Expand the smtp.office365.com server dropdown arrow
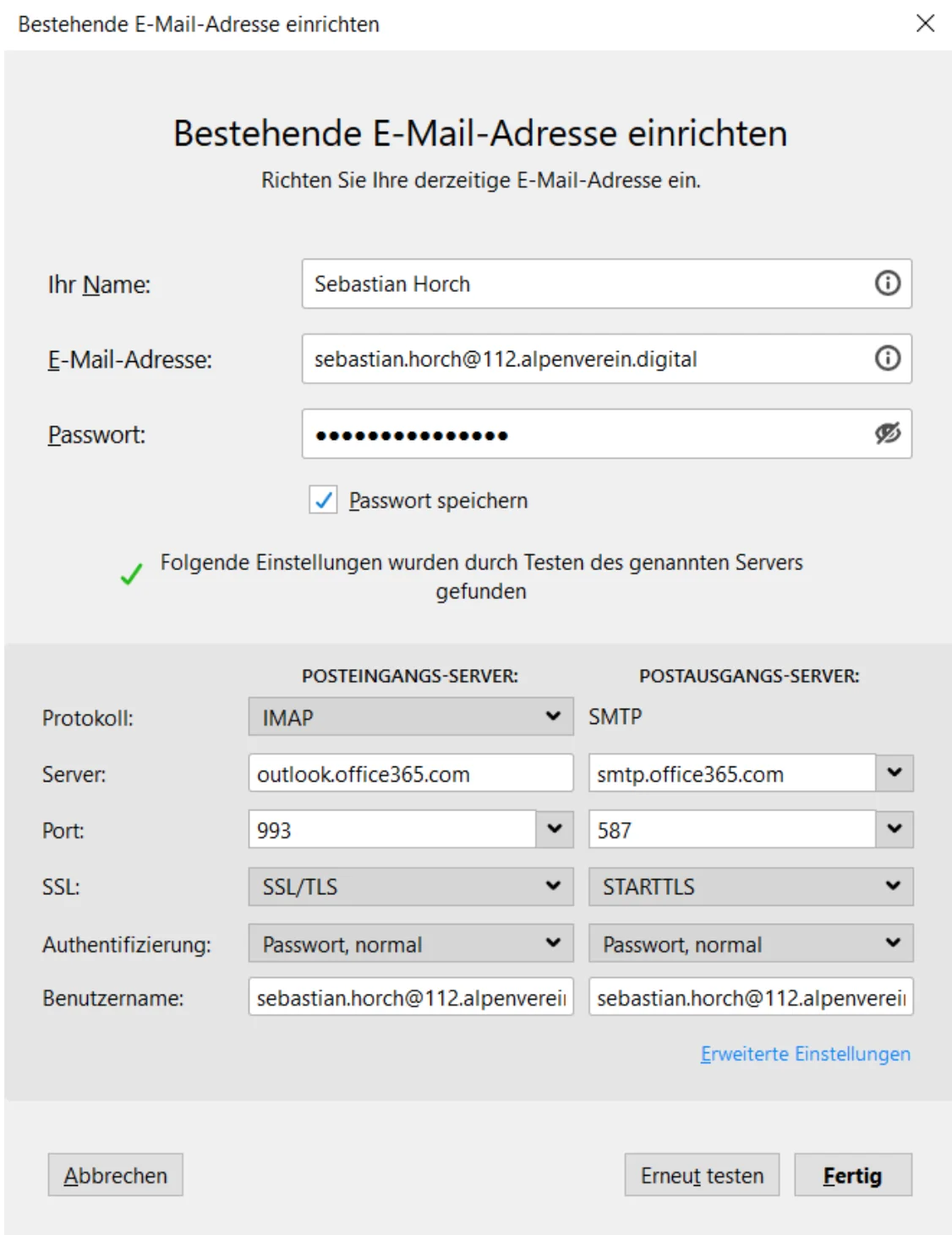This screenshot has width=952, height=1235. 895,773
